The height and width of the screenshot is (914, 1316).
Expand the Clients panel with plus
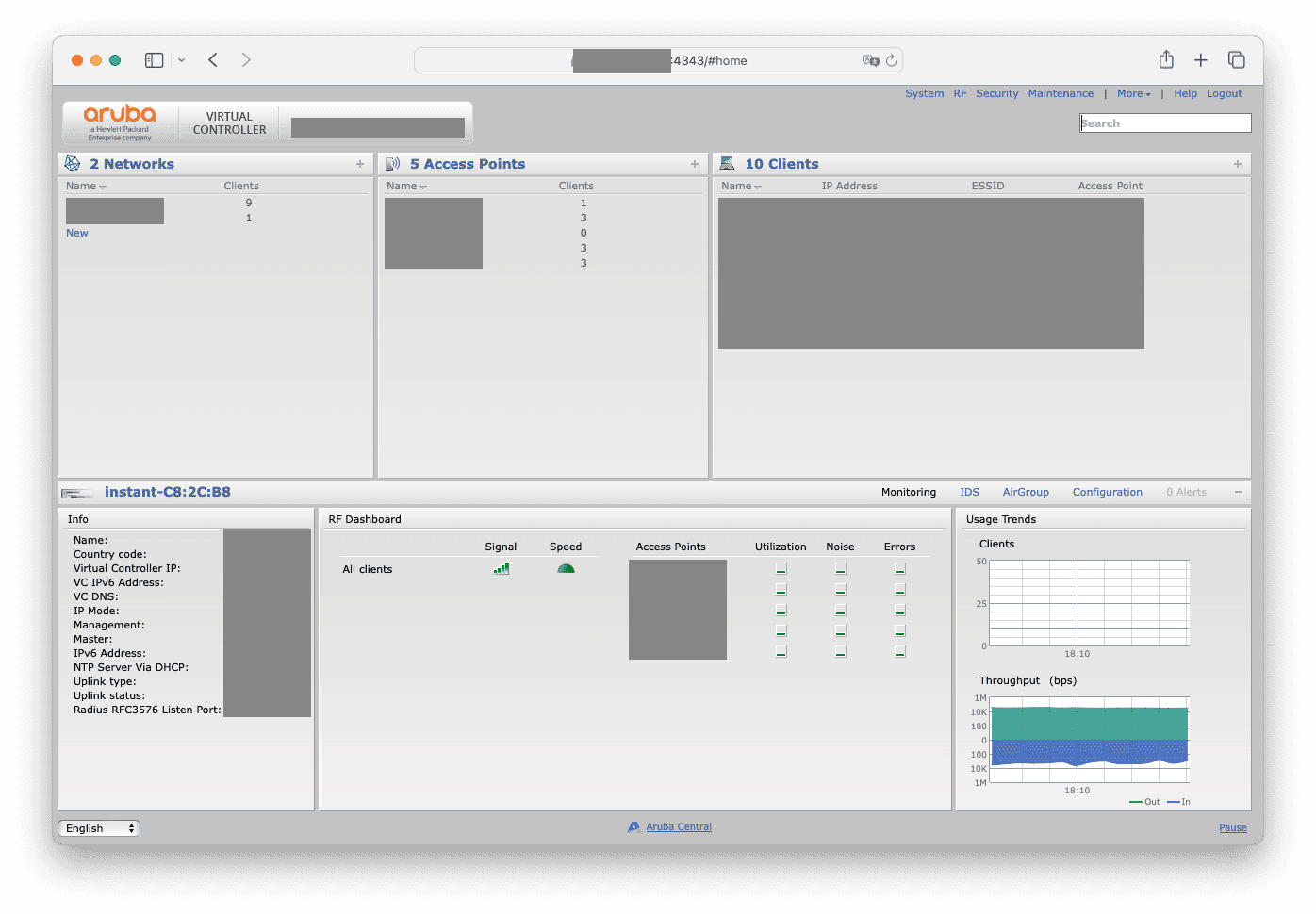coord(1238,164)
